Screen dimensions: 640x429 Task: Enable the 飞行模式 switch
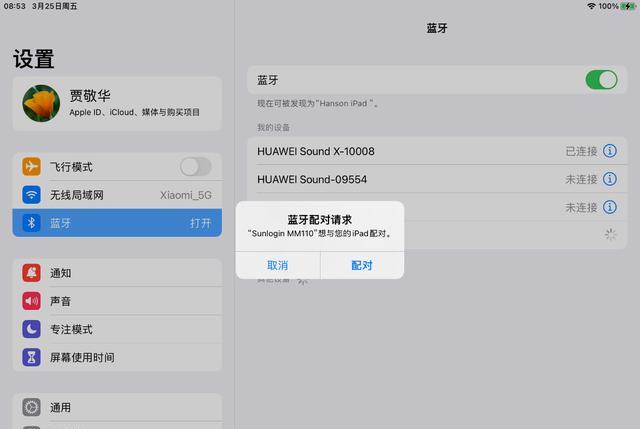tap(196, 167)
